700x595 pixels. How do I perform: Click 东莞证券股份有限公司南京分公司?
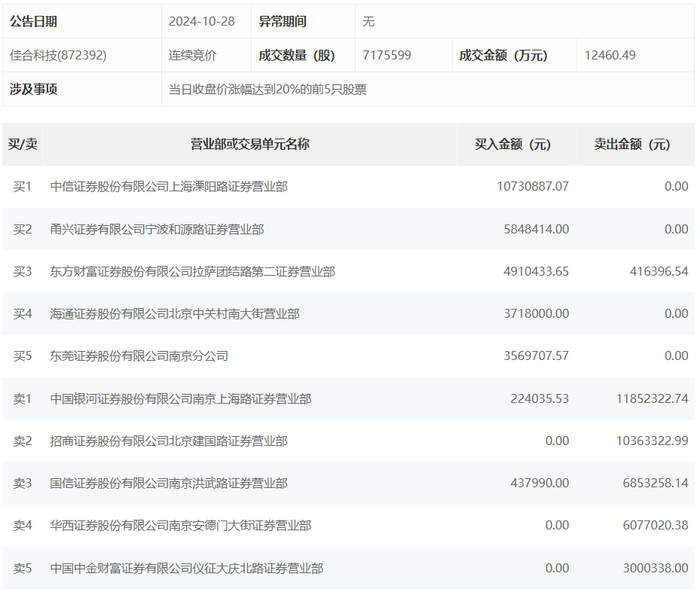pyautogui.click(x=139, y=356)
